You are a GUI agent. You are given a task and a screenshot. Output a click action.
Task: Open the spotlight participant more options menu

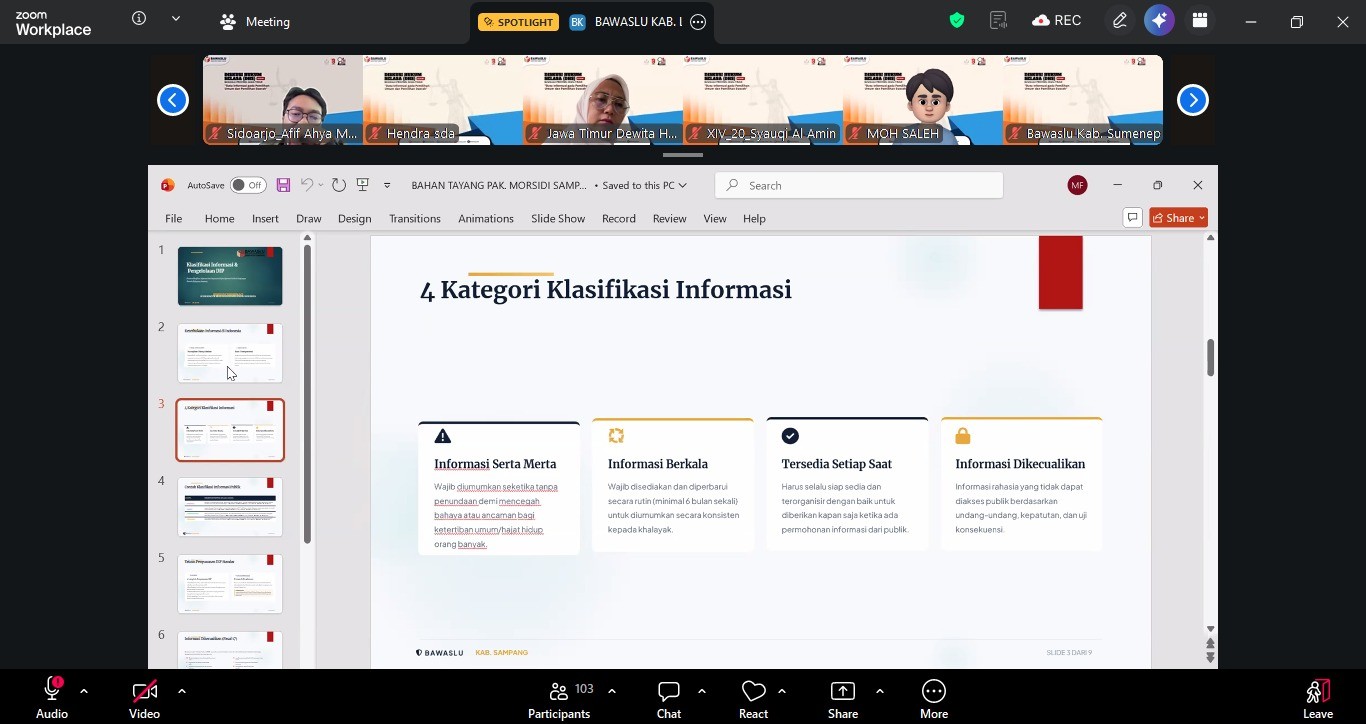698,22
